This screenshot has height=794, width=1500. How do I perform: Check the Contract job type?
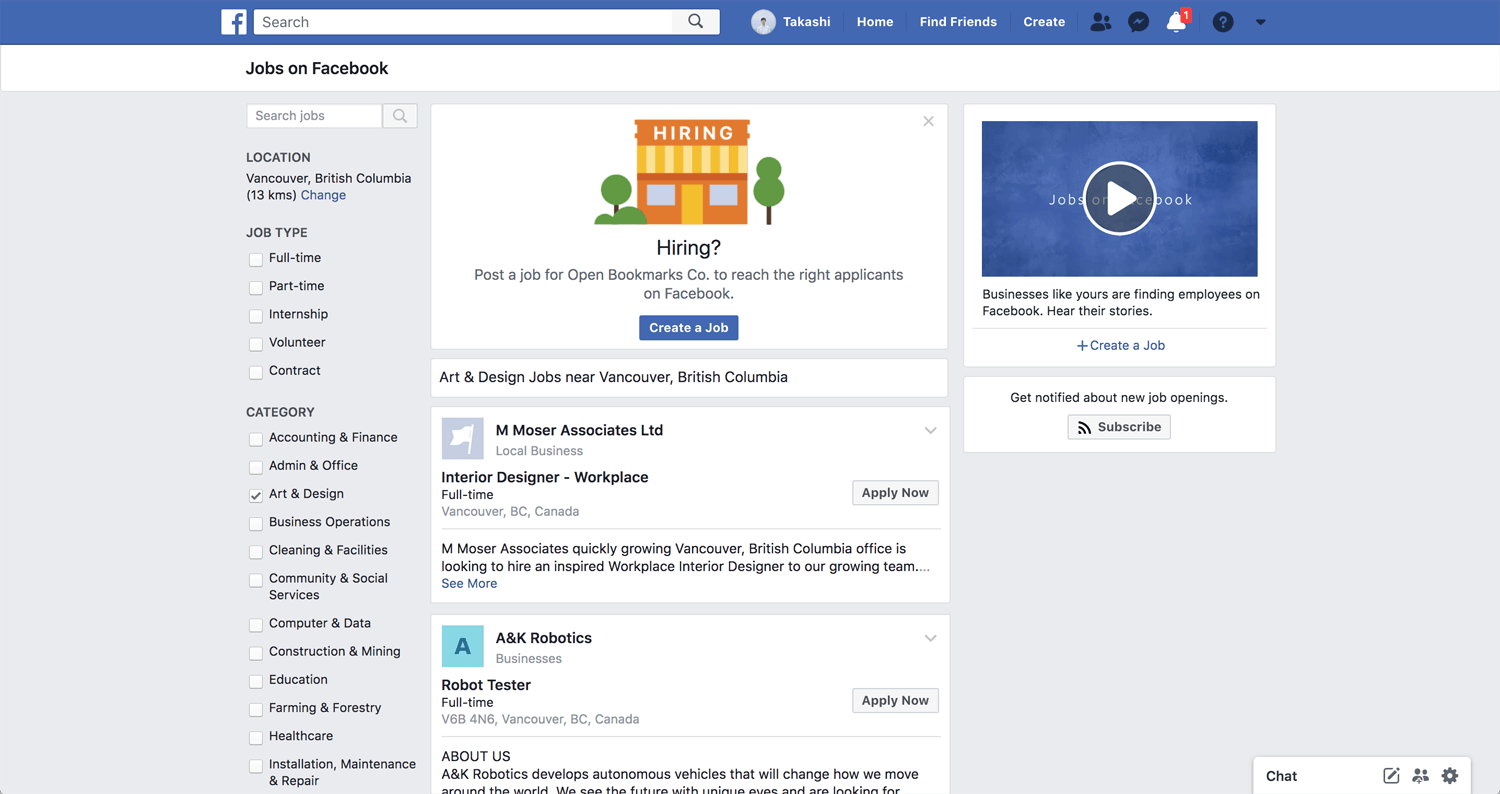point(256,371)
